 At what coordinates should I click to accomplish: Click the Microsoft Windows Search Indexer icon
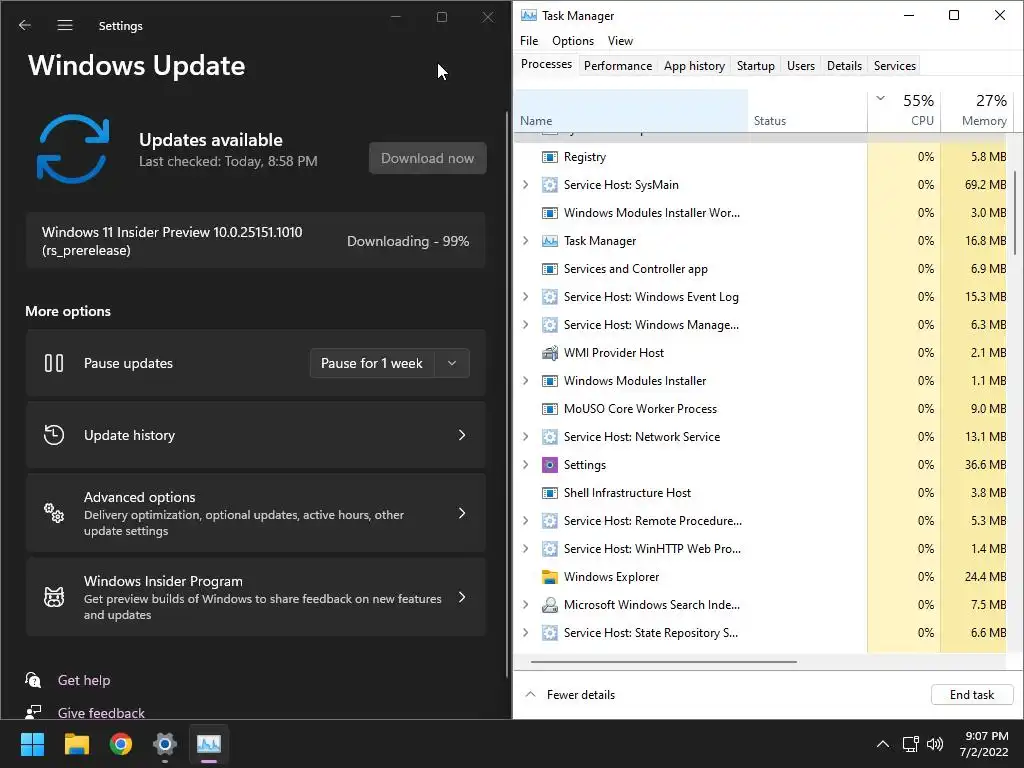[550, 605]
